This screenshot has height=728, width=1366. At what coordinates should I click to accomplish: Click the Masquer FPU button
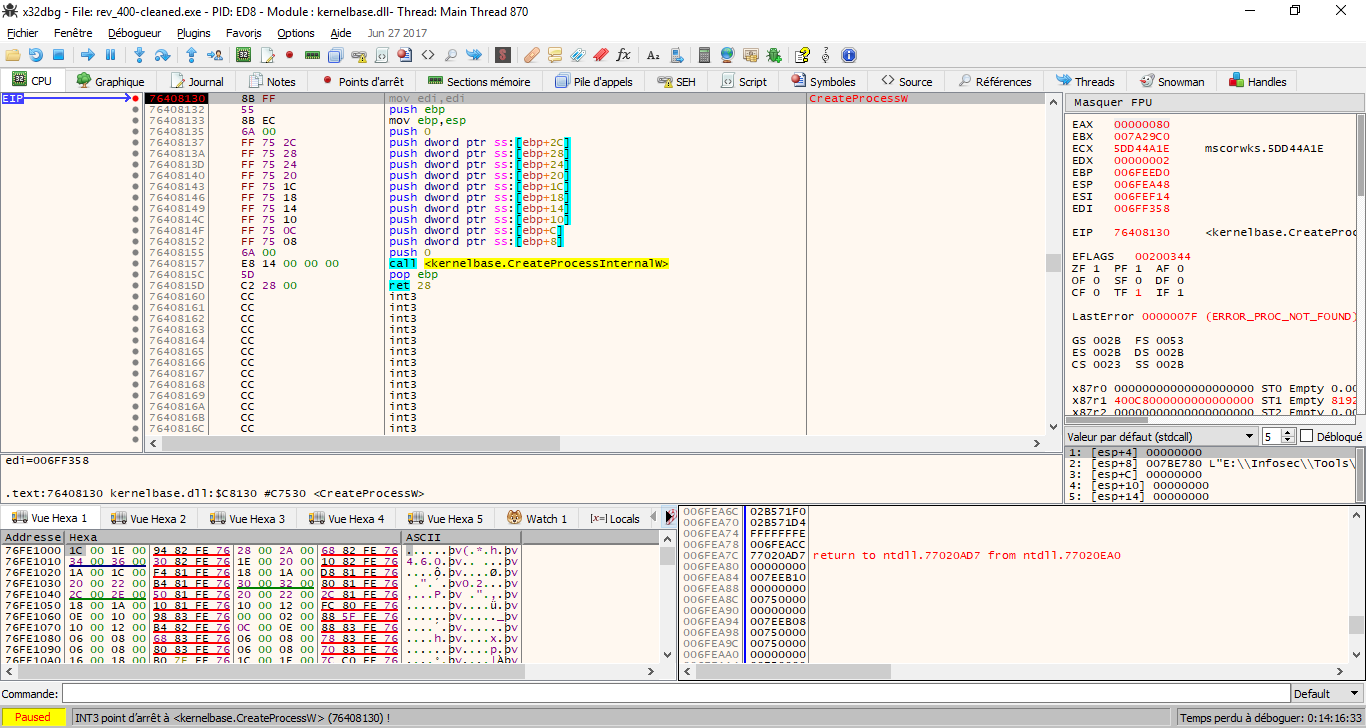(1114, 103)
